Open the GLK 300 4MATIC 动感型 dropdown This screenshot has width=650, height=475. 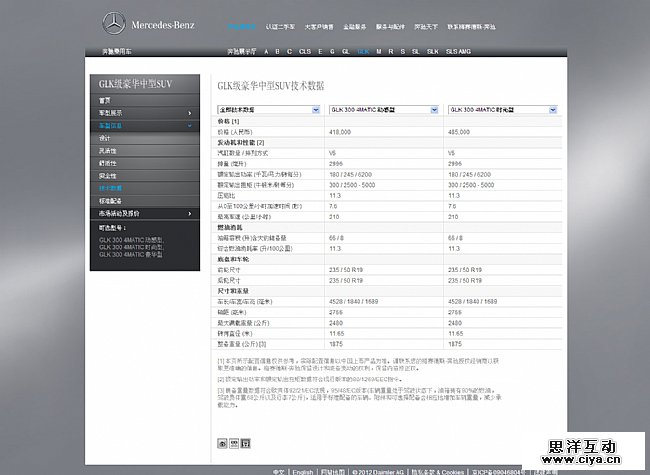pos(384,108)
